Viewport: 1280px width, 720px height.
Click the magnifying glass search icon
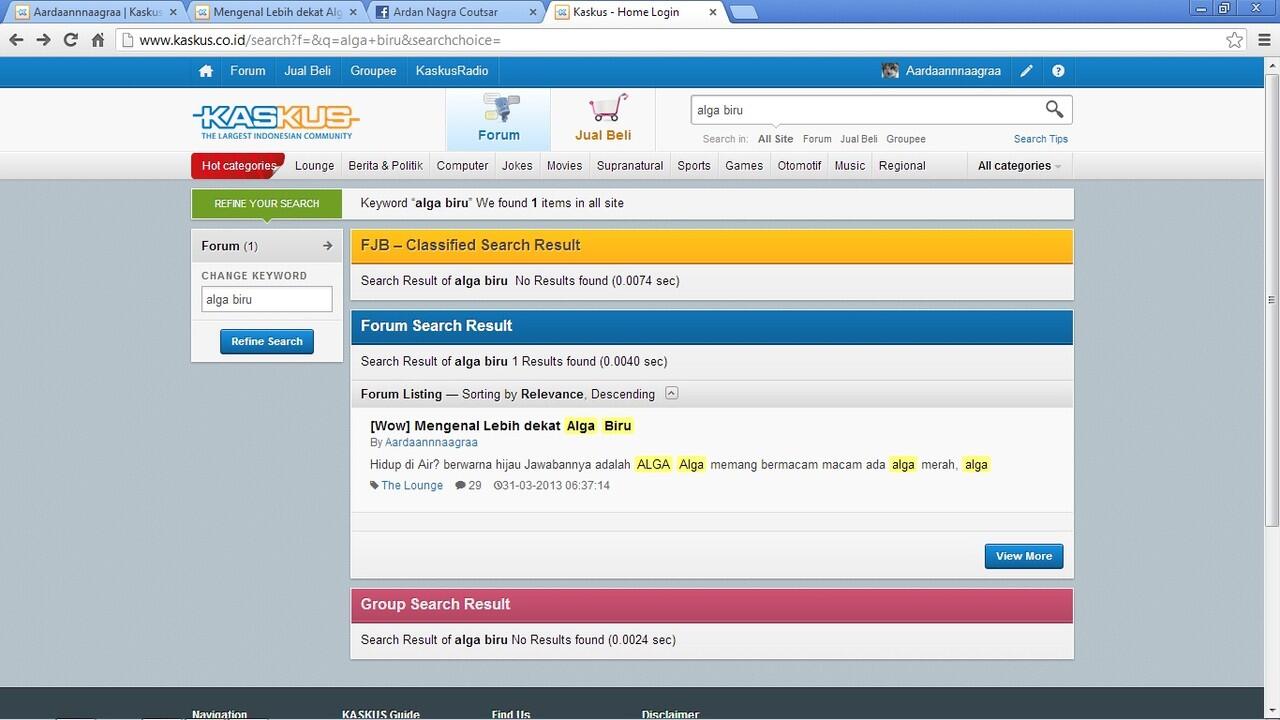pyautogui.click(x=1054, y=109)
